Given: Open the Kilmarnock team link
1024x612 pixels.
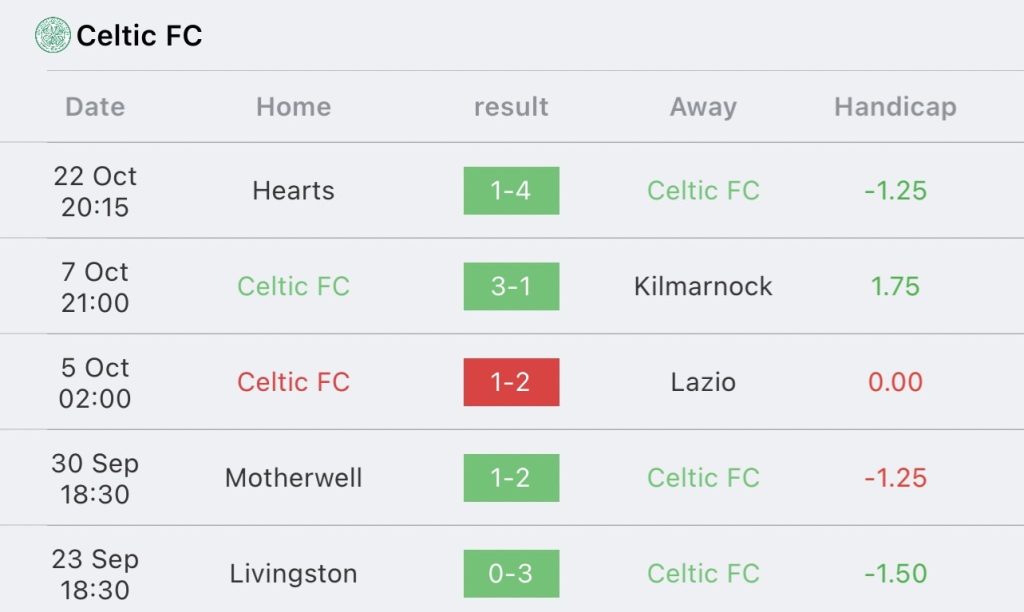Looking at the screenshot, I should 703,286.
